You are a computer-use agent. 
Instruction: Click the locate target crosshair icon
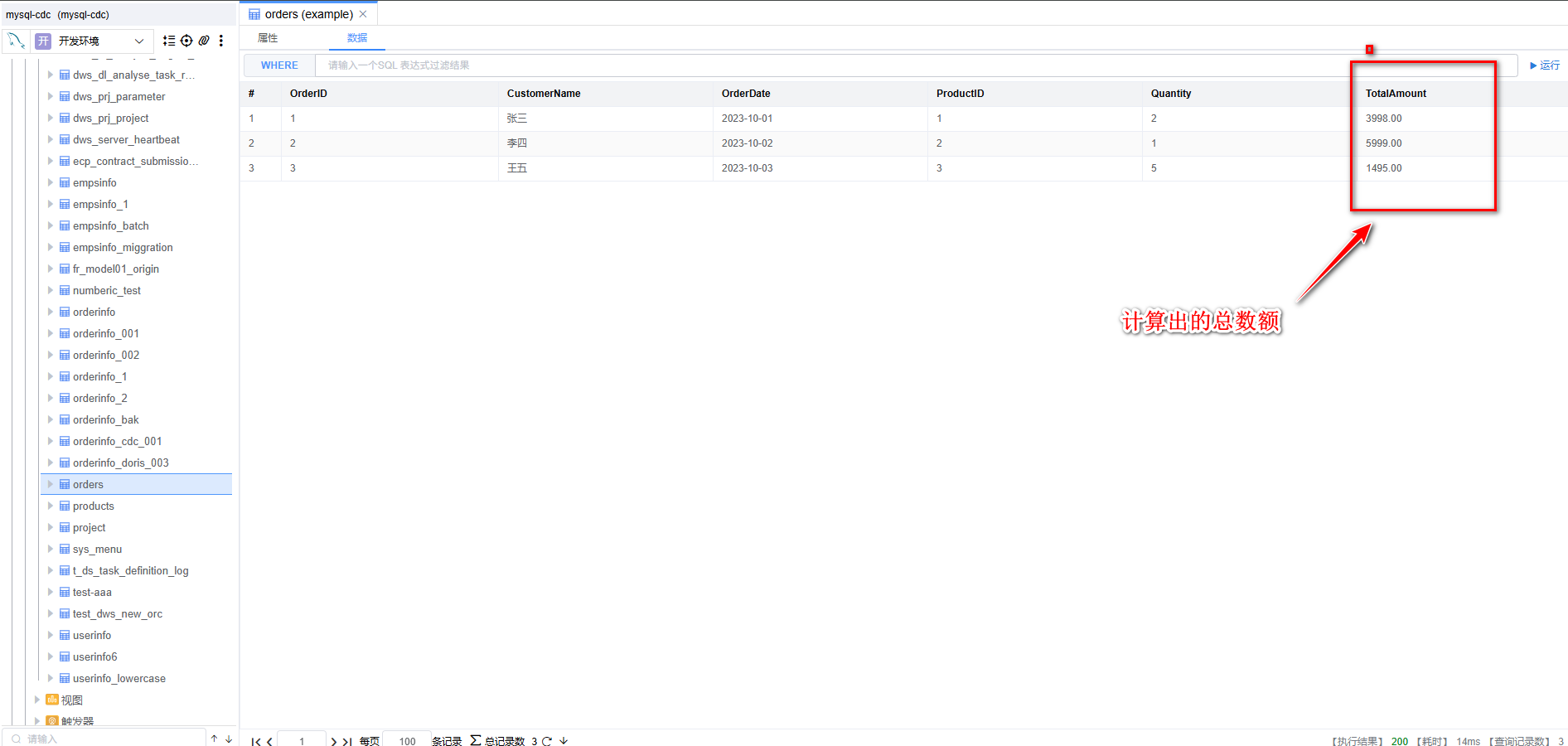(186, 41)
